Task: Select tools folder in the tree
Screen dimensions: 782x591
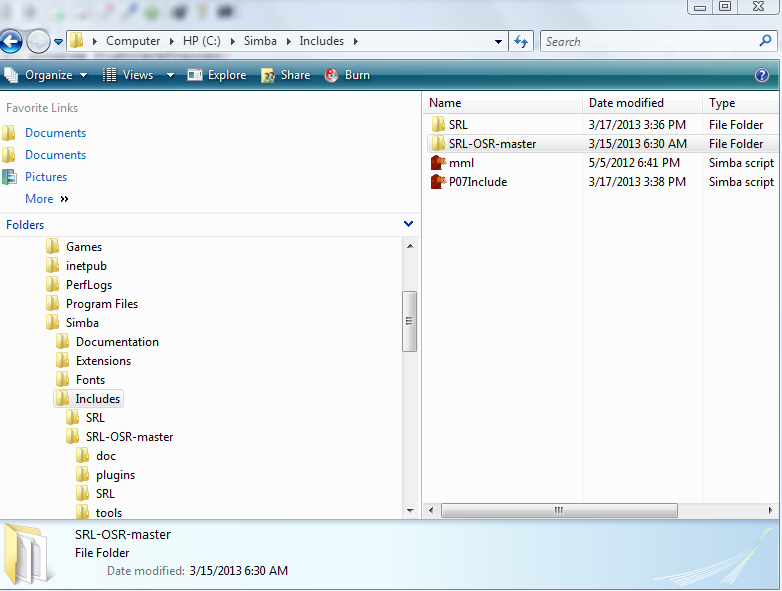Action: coord(109,513)
